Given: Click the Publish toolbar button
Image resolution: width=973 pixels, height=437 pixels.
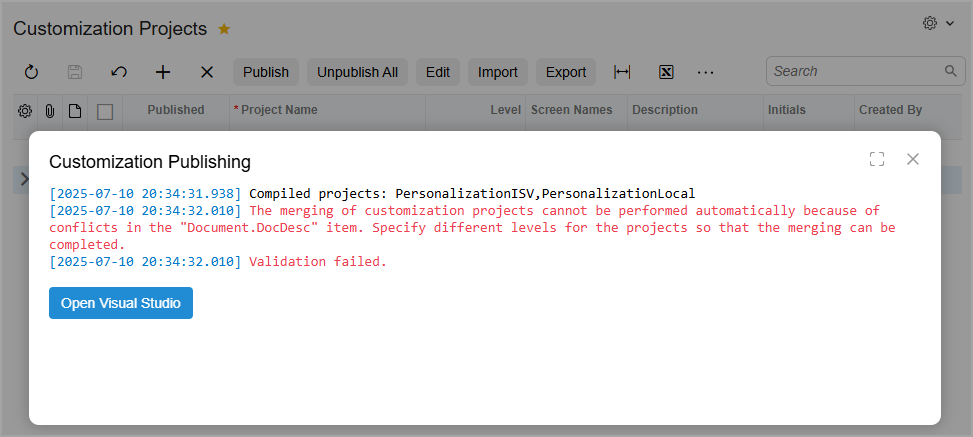Looking at the screenshot, I should [266, 72].
